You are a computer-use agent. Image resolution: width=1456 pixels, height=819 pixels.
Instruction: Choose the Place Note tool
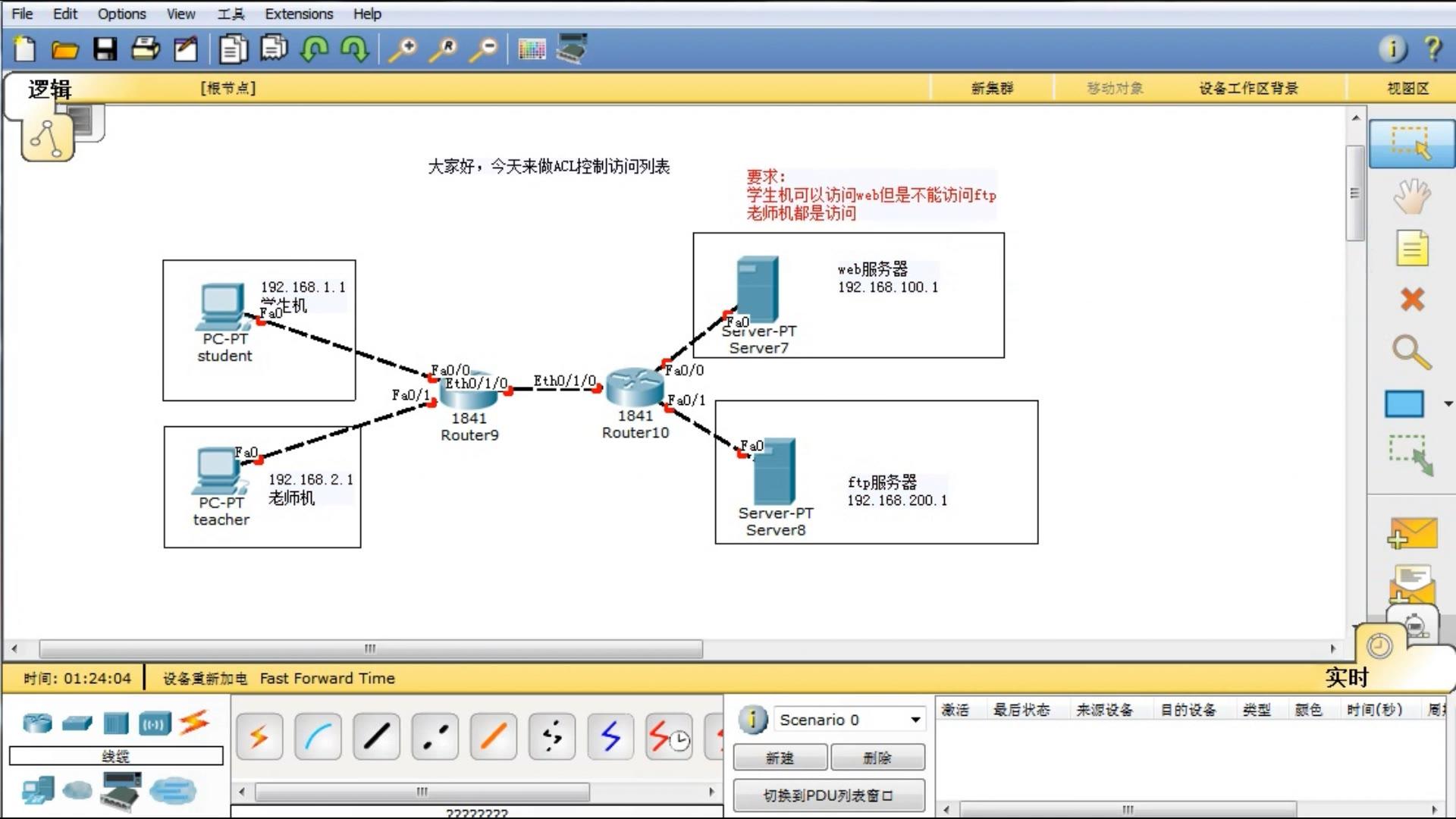pyautogui.click(x=1411, y=248)
